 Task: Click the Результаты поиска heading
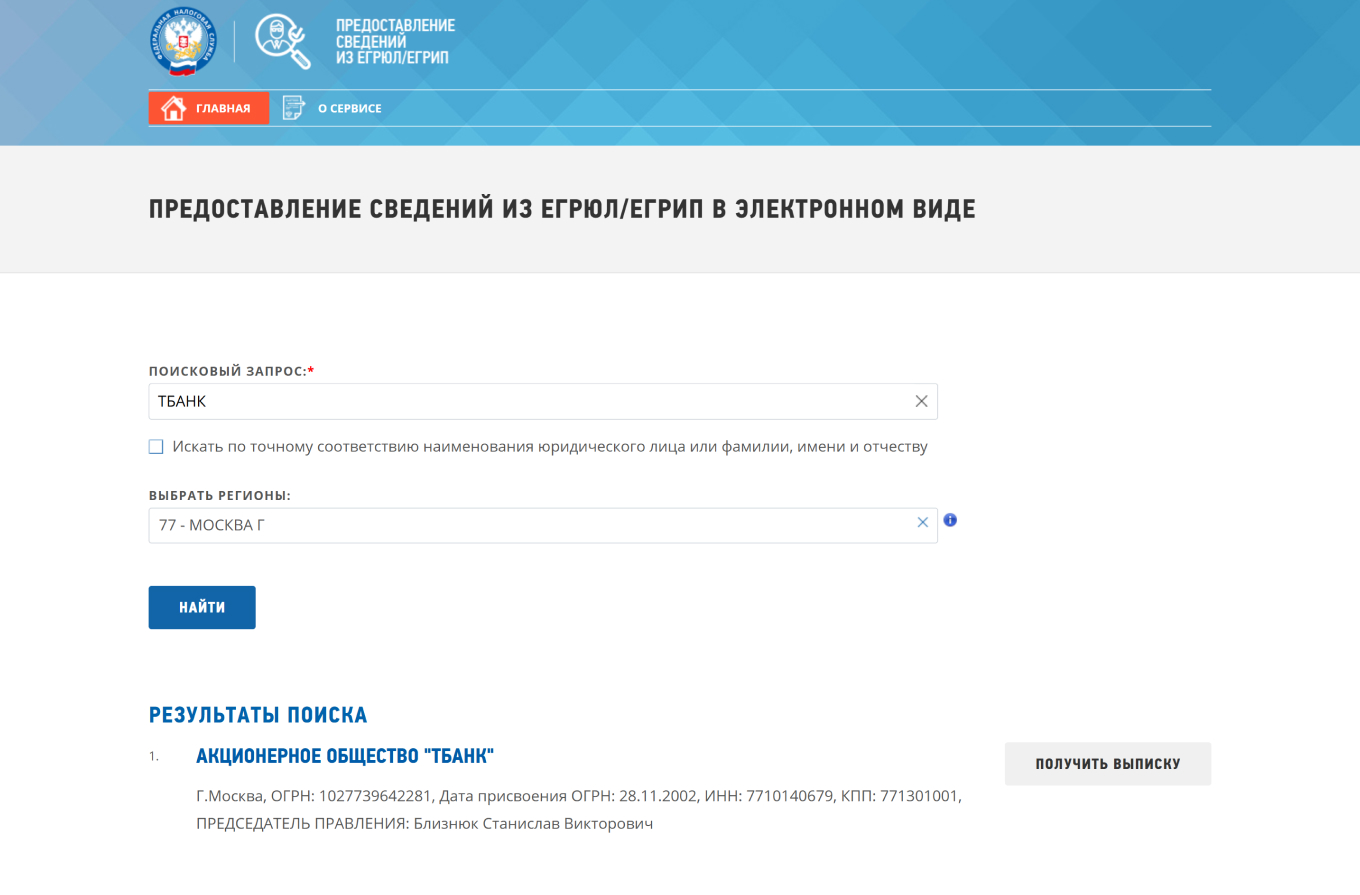[x=258, y=715]
